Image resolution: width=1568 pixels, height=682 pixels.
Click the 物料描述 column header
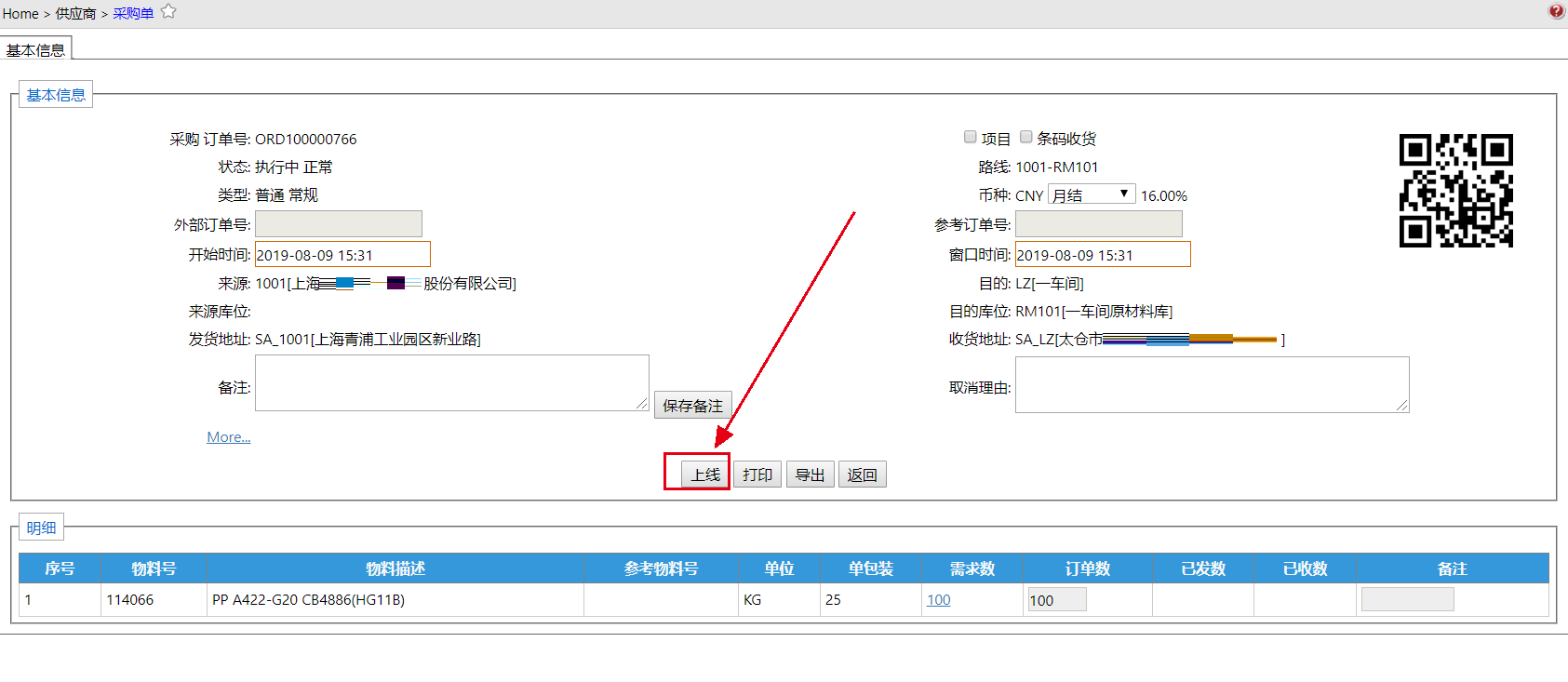tap(395, 568)
